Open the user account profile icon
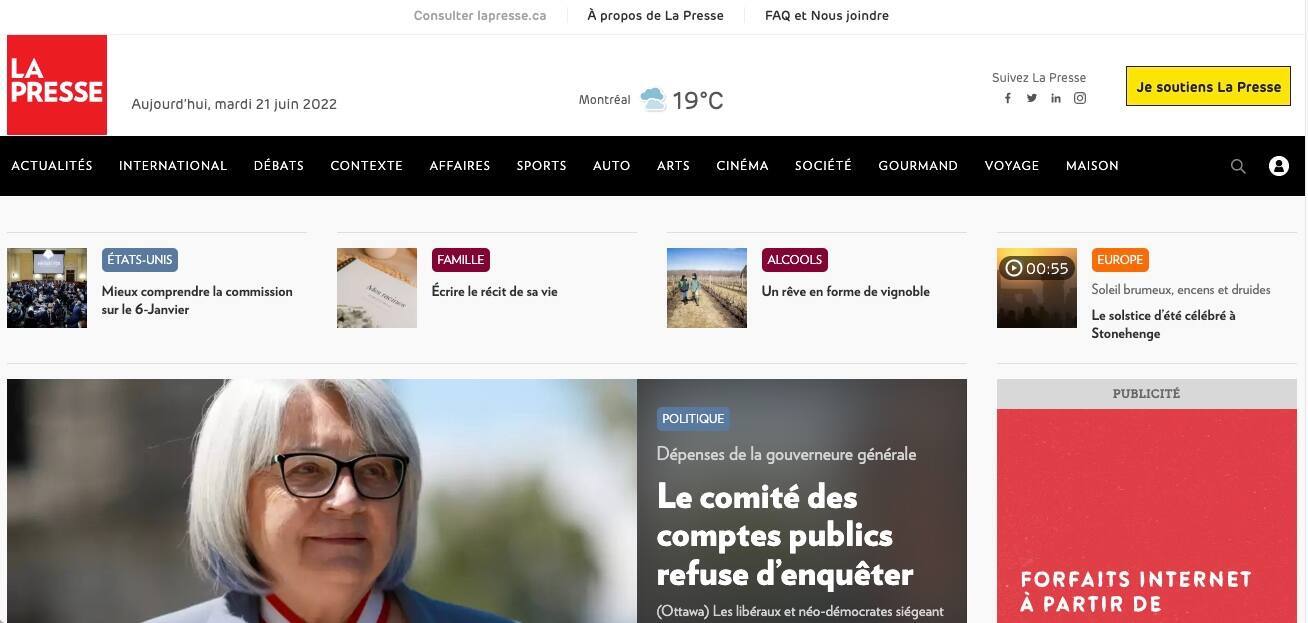The height and width of the screenshot is (623, 1308). [1278, 166]
